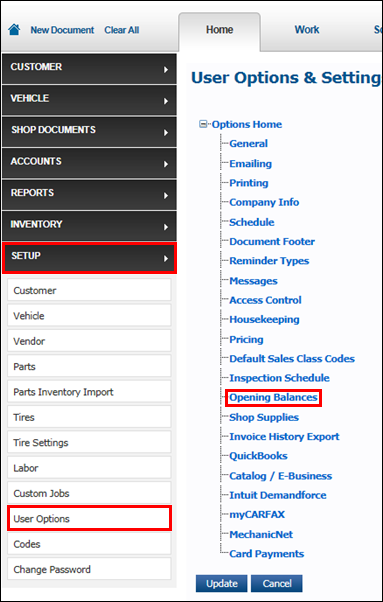
Task: Open Schedule options
Action: pos(252,222)
